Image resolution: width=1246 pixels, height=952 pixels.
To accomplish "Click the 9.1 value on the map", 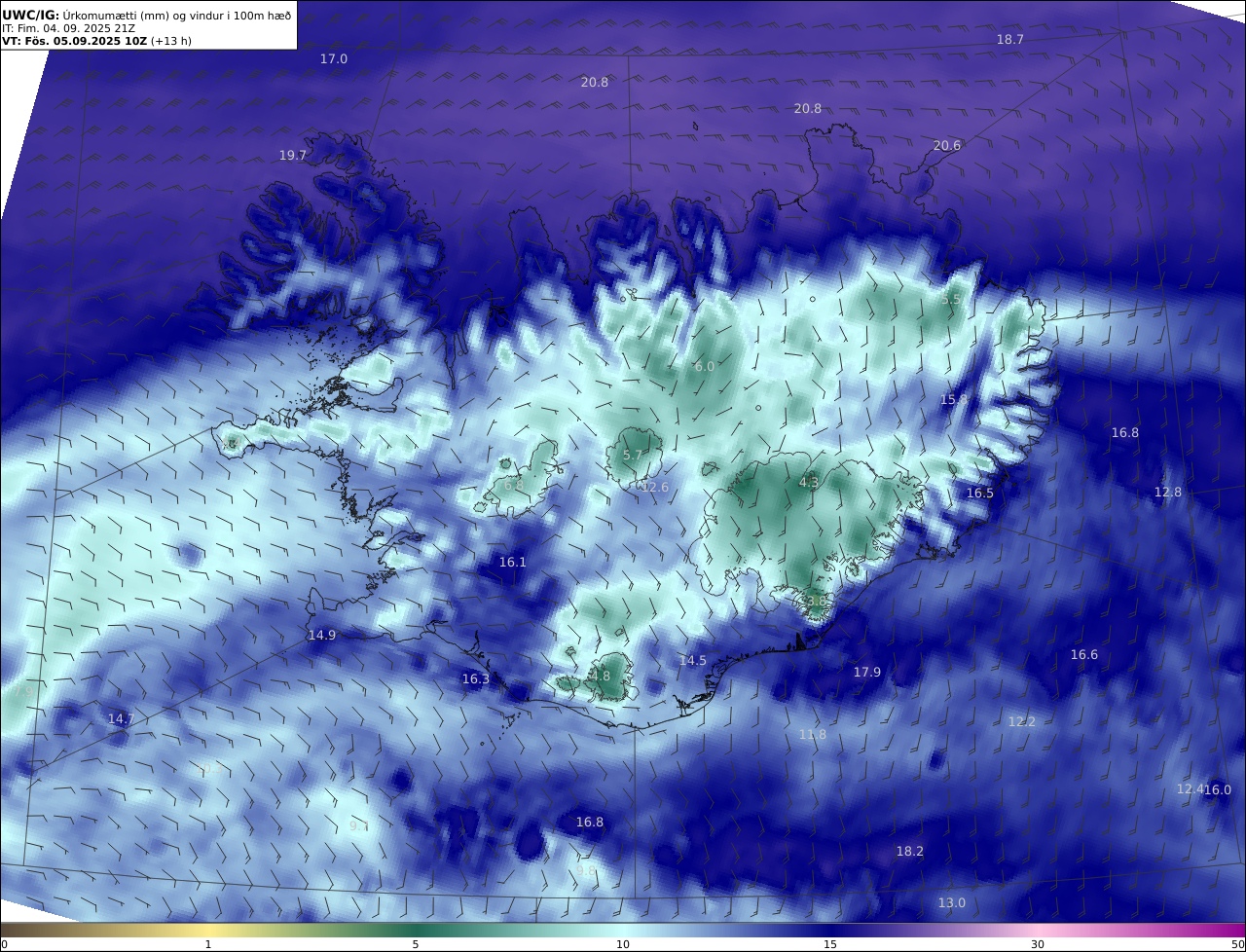I will point(359,826).
